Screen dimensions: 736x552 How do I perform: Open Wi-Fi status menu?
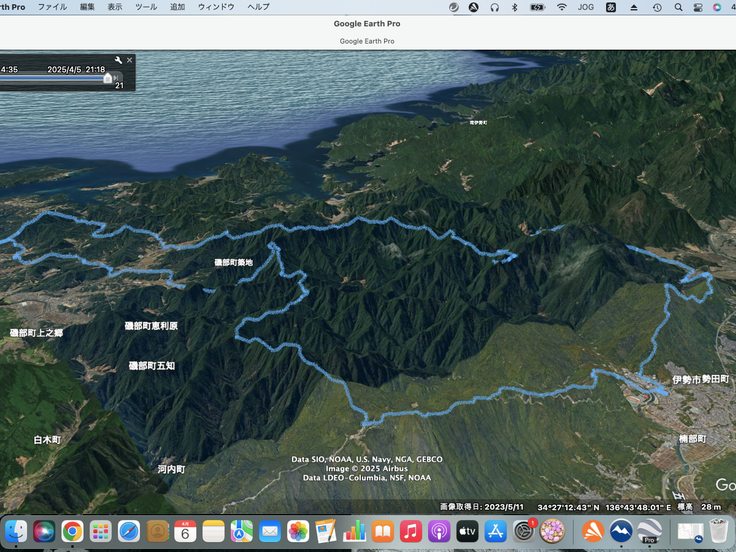[561, 7]
